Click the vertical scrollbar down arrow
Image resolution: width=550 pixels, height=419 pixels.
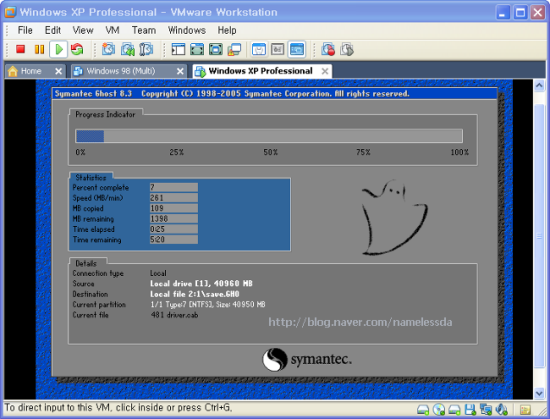pos(539,393)
